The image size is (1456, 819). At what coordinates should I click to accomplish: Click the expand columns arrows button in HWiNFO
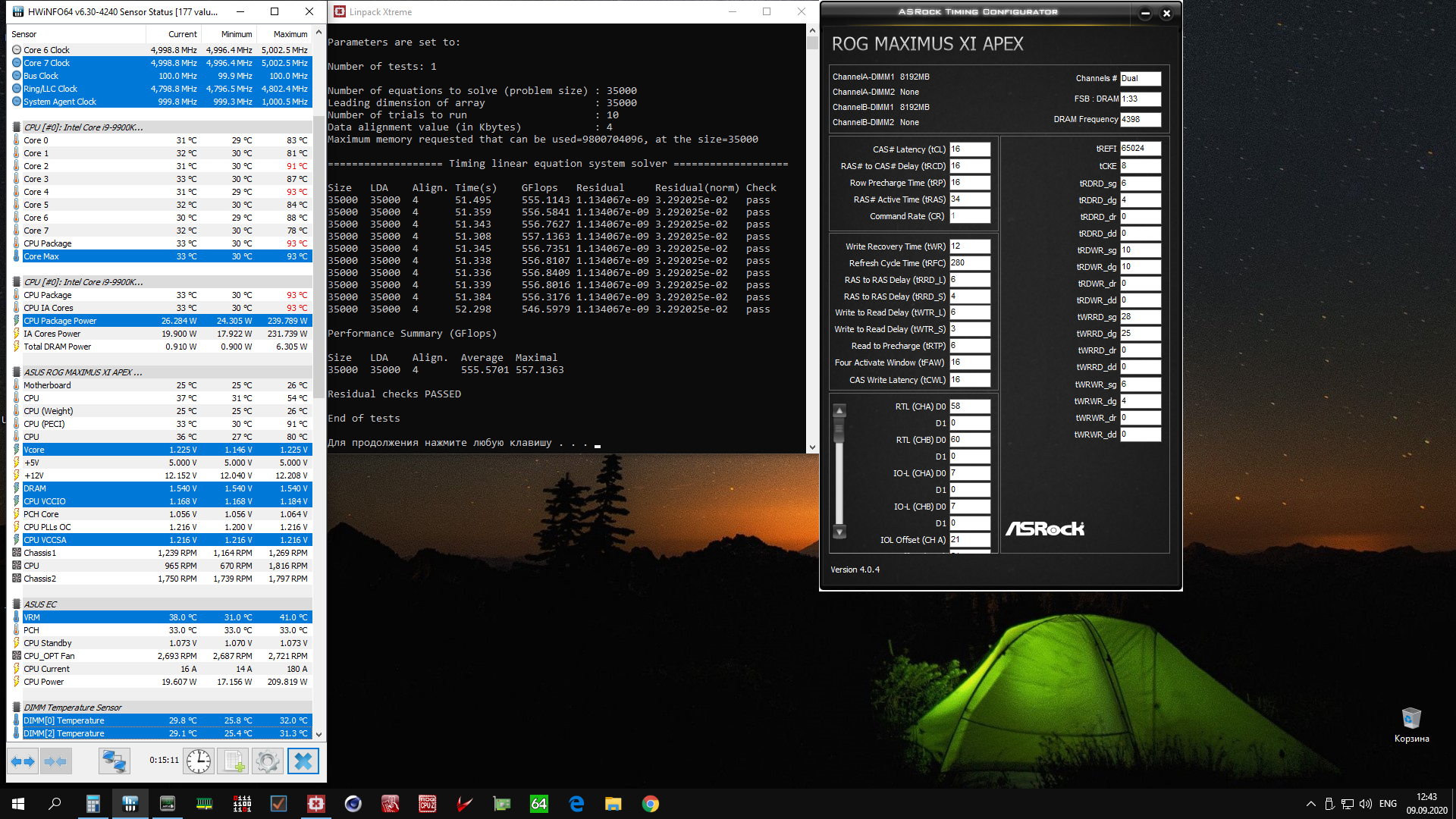(x=23, y=761)
